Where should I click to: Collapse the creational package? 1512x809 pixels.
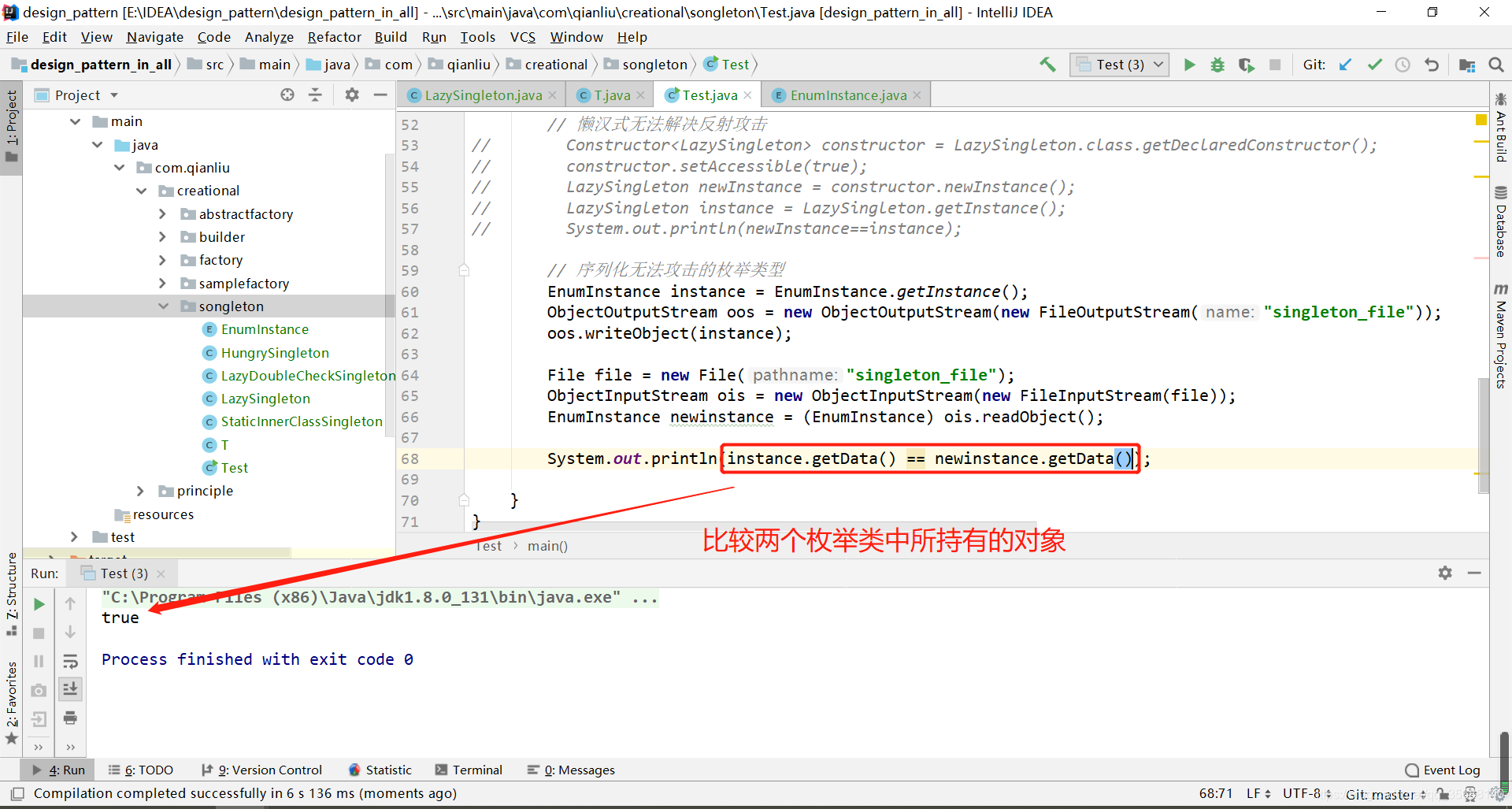141,191
